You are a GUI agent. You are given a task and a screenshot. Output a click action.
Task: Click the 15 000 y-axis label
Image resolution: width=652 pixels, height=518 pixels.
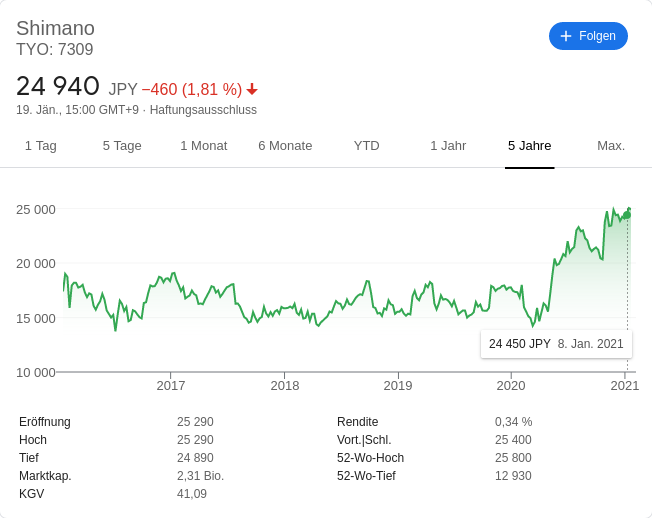pos(36,318)
